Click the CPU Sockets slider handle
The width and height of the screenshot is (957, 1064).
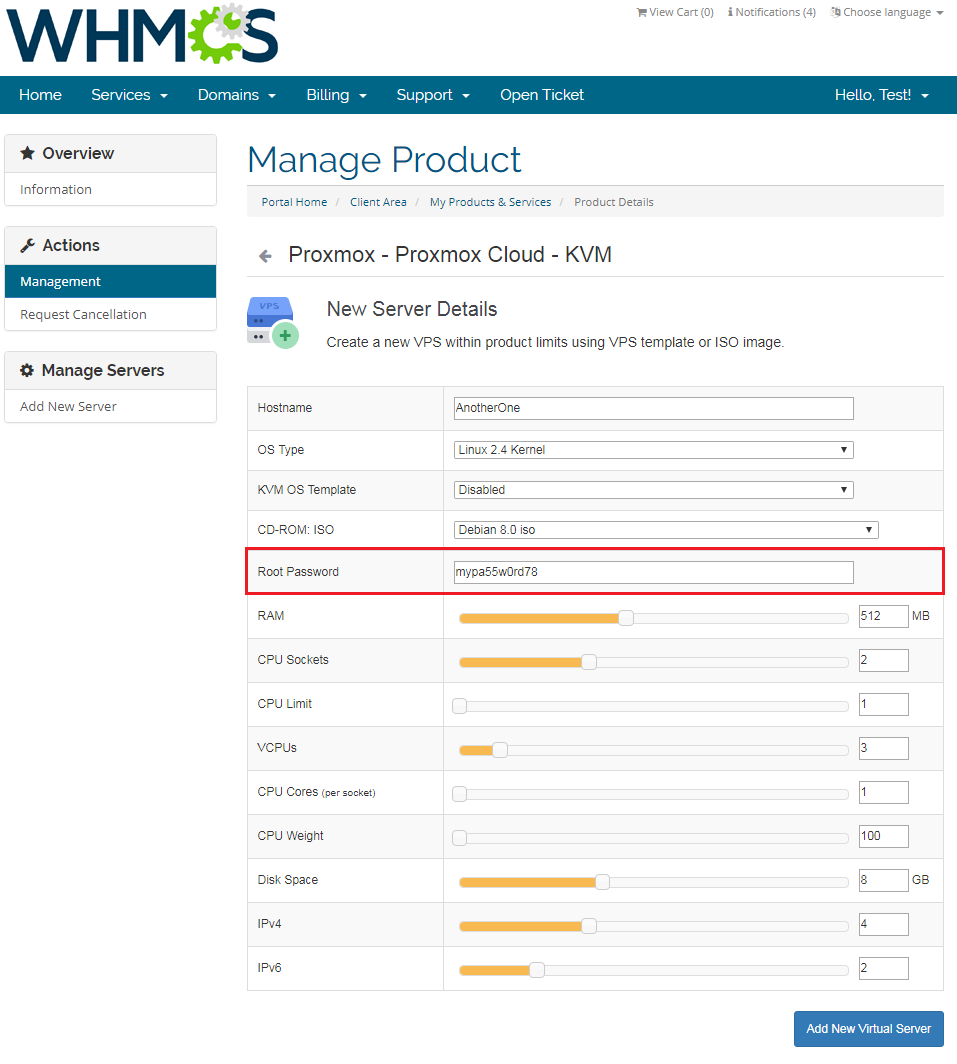588,662
